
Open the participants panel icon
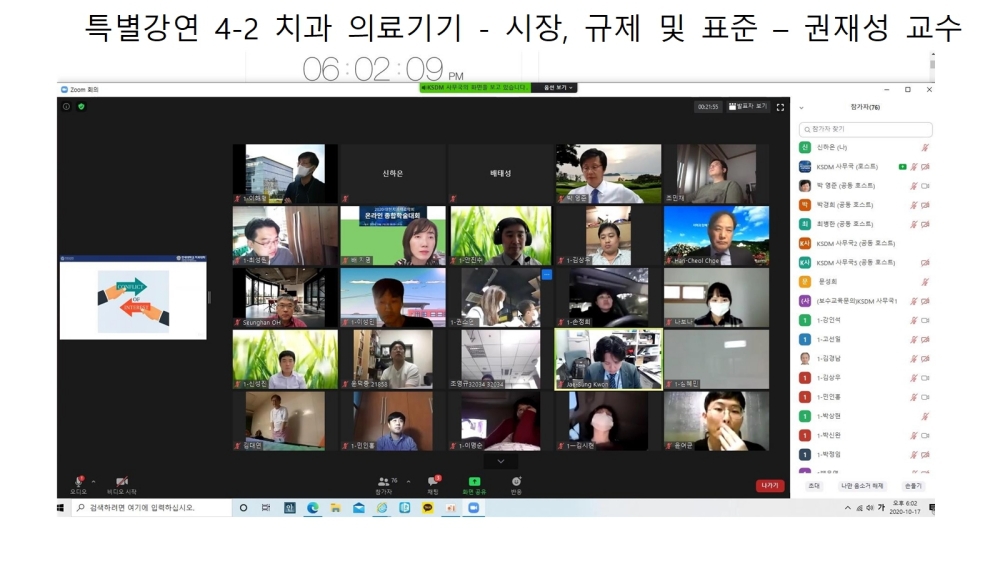point(384,481)
